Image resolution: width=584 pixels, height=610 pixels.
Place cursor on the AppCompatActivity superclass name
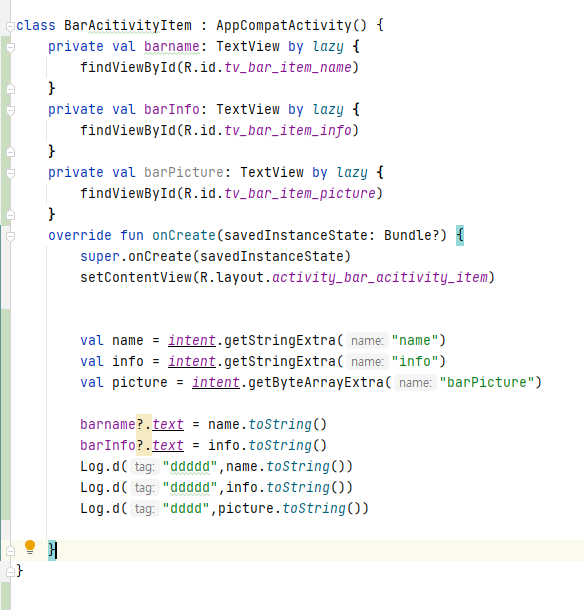click(x=284, y=25)
